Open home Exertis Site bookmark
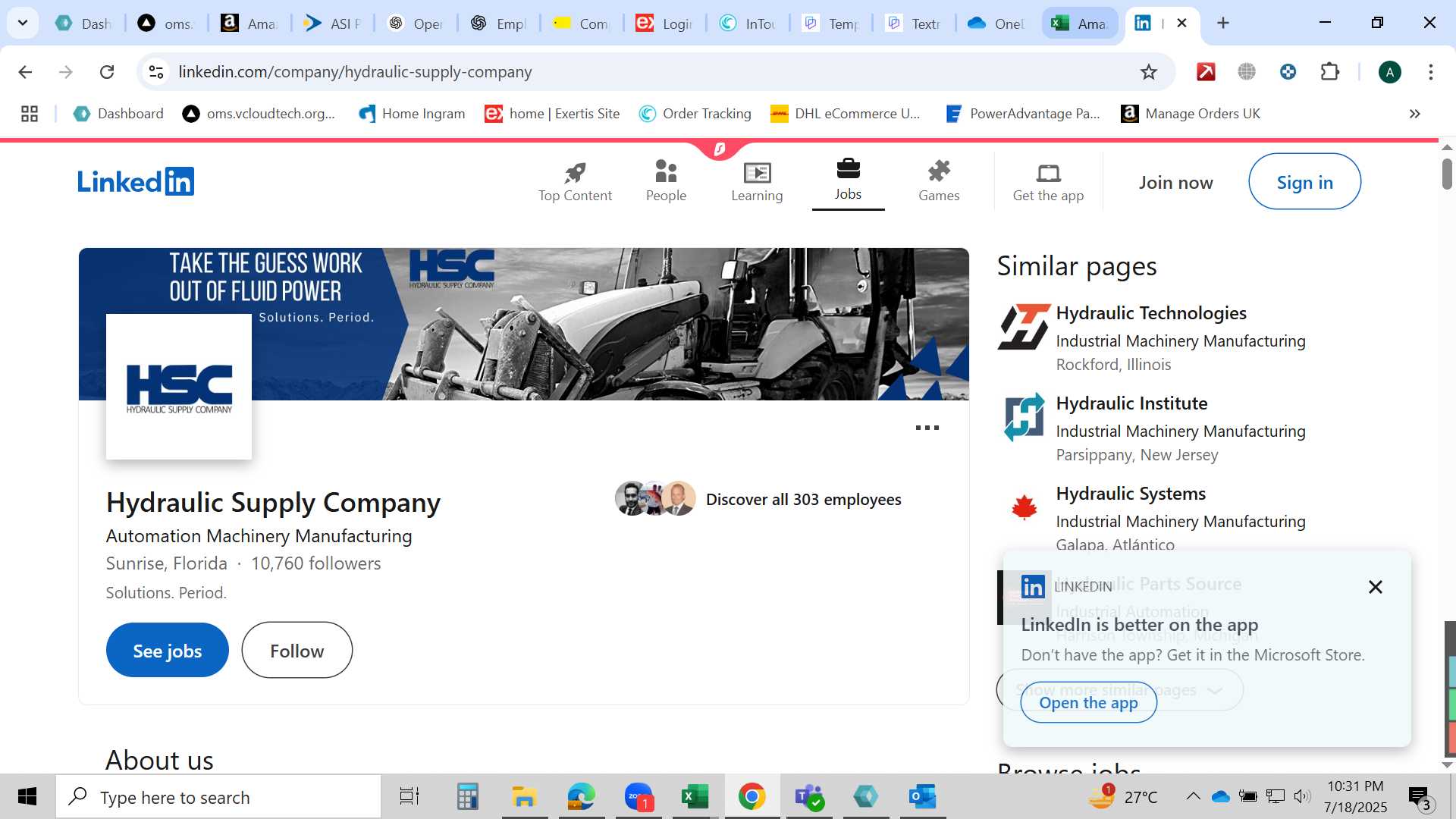 (552, 114)
